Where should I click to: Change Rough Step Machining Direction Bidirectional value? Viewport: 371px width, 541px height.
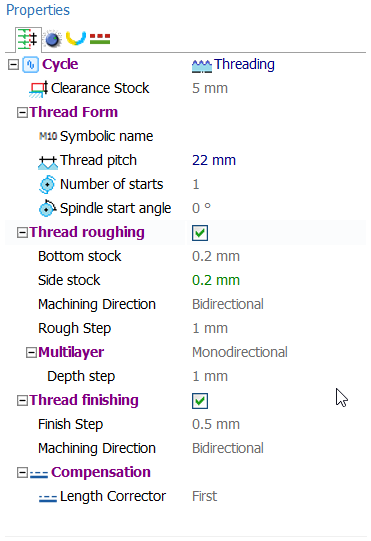228,304
